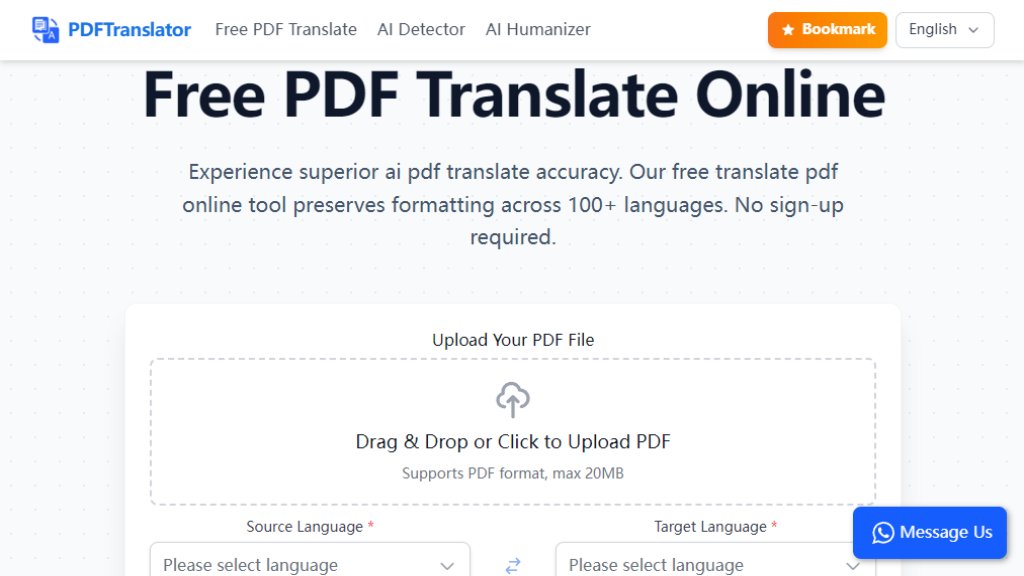This screenshot has width=1024, height=576.
Task: Open the English site language dropdown
Action: click(x=944, y=30)
